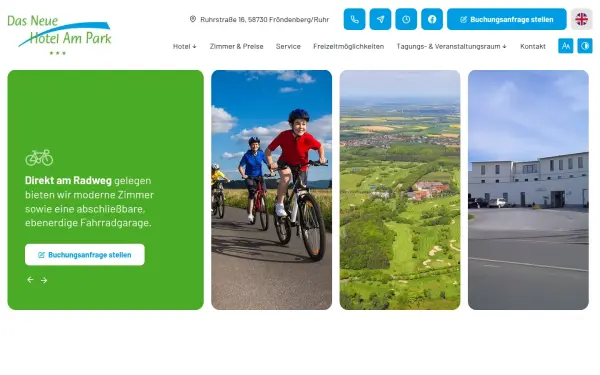Click blue Buchungsanfrage stellen header button
The height and width of the screenshot is (375, 600).
507,19
